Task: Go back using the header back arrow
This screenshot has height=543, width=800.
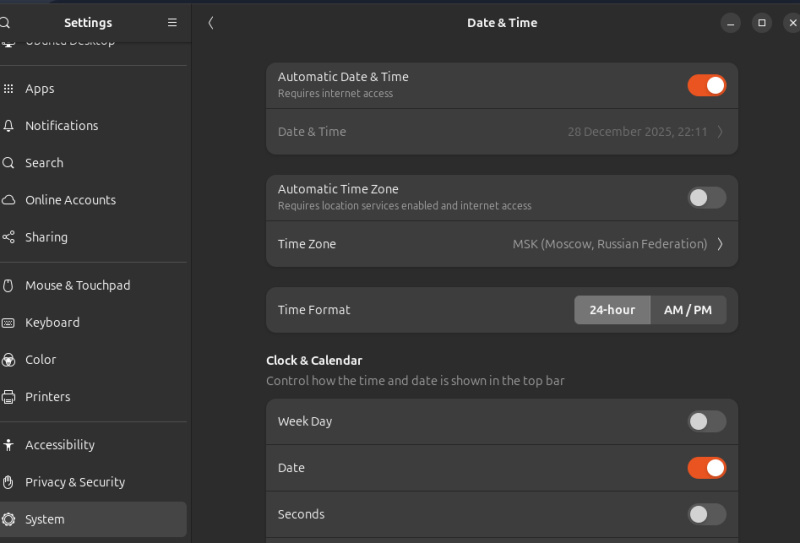Action: click(x=211, y=23)
